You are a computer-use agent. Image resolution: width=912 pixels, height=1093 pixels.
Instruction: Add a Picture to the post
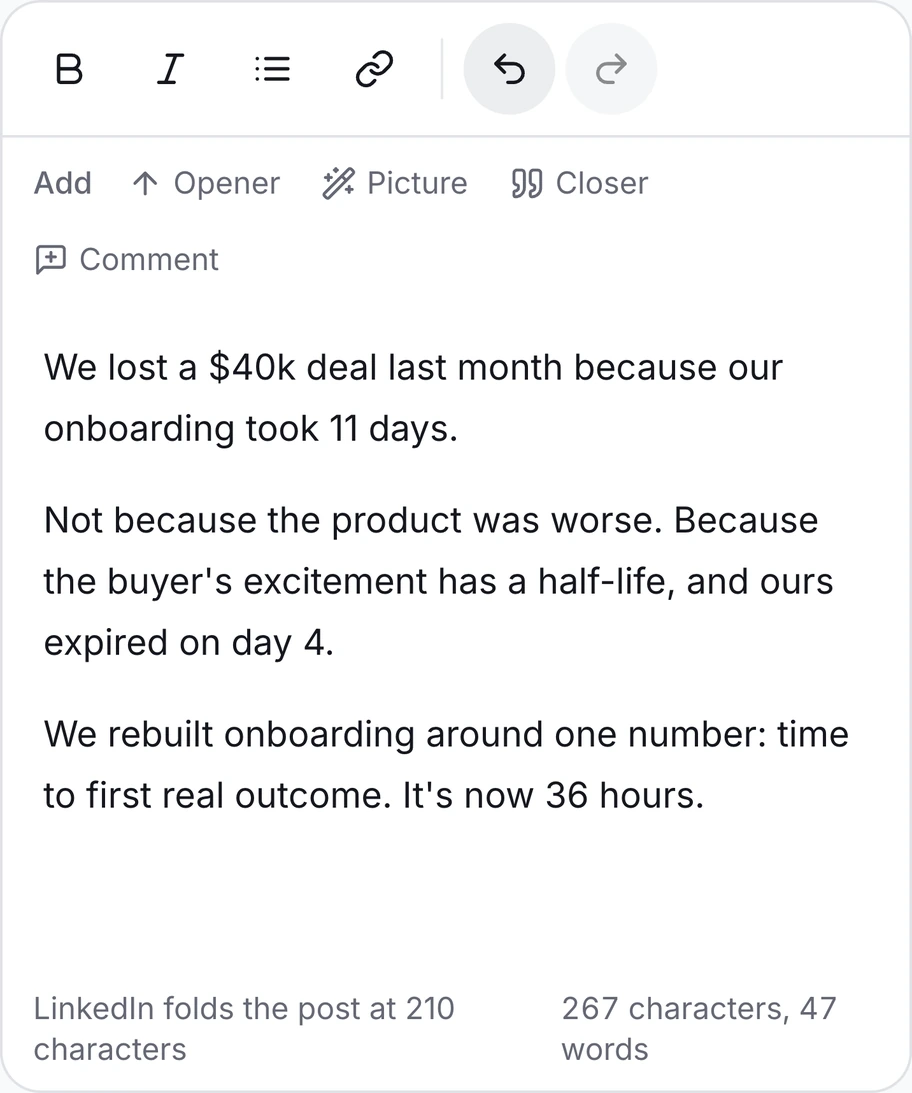pyautogui.click(x=395, y=183)
